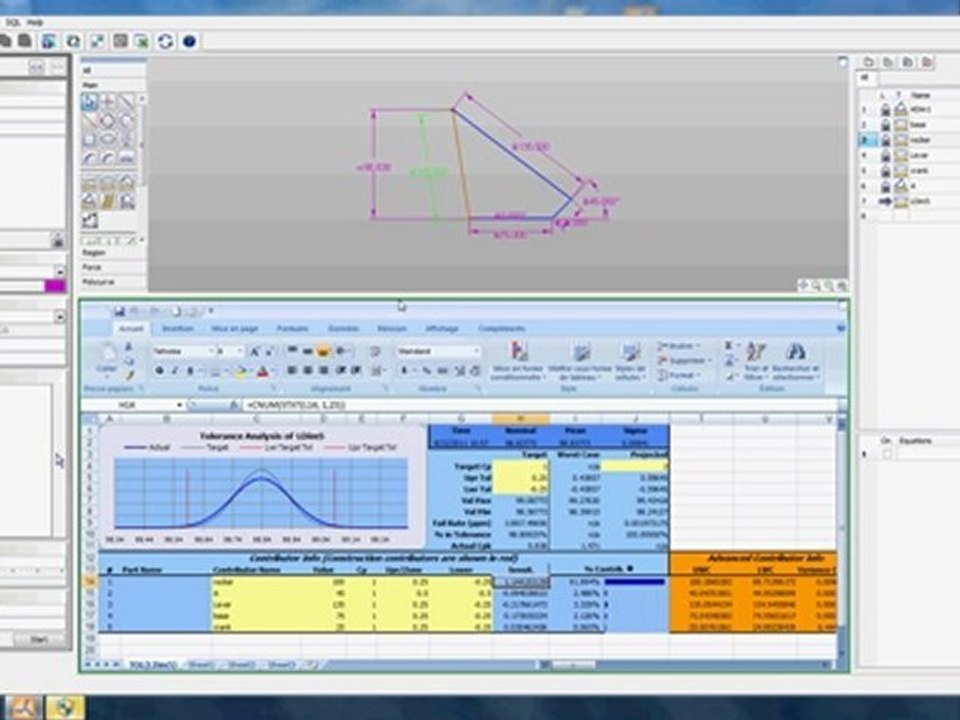The height and width of the screenshot is (720, 960).
Task: Click the rightmost magnifier zoom icon on canvas
Action: coord(842,286)
